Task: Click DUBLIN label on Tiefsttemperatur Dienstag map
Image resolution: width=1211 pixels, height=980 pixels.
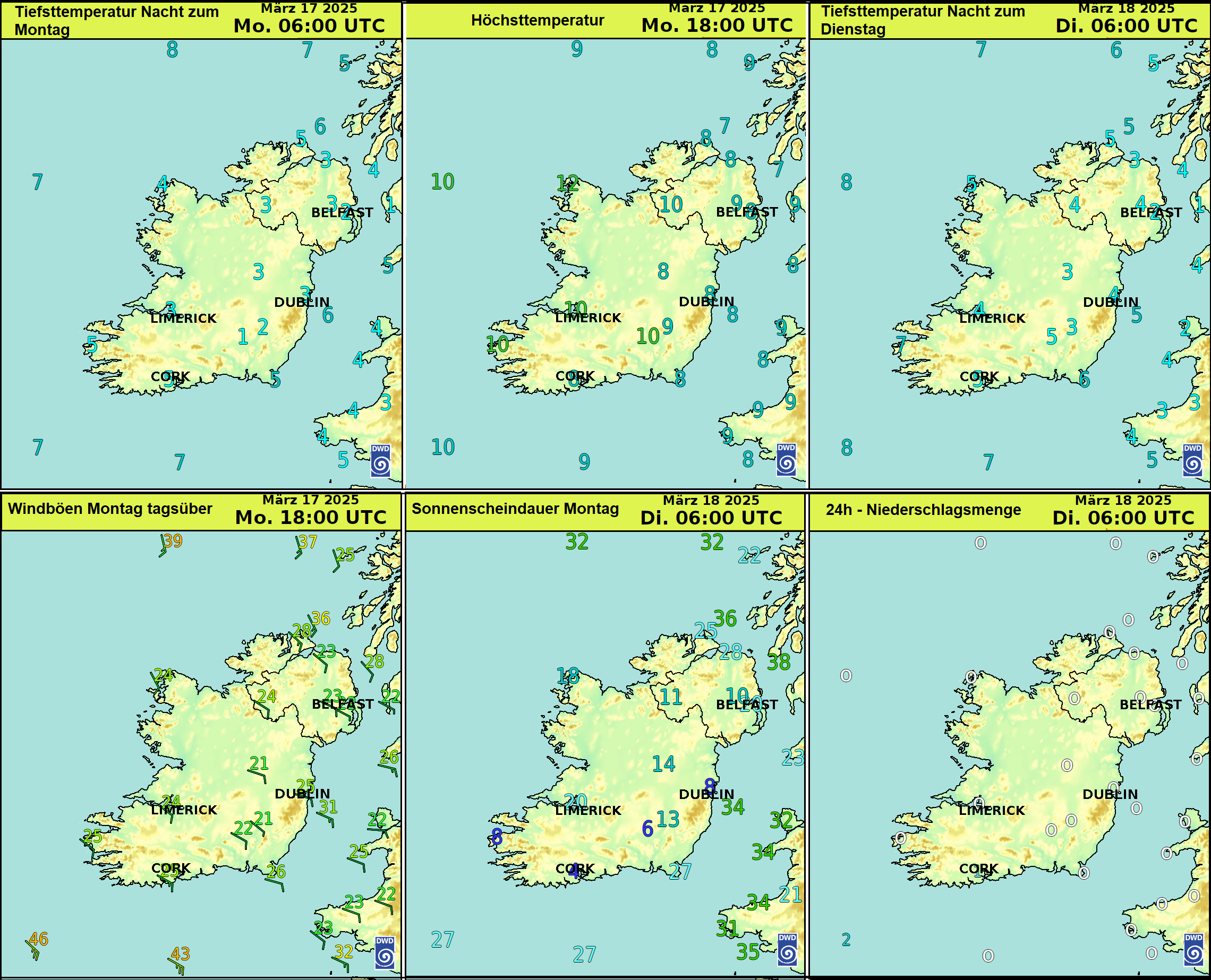Action: pos(1111,303)
